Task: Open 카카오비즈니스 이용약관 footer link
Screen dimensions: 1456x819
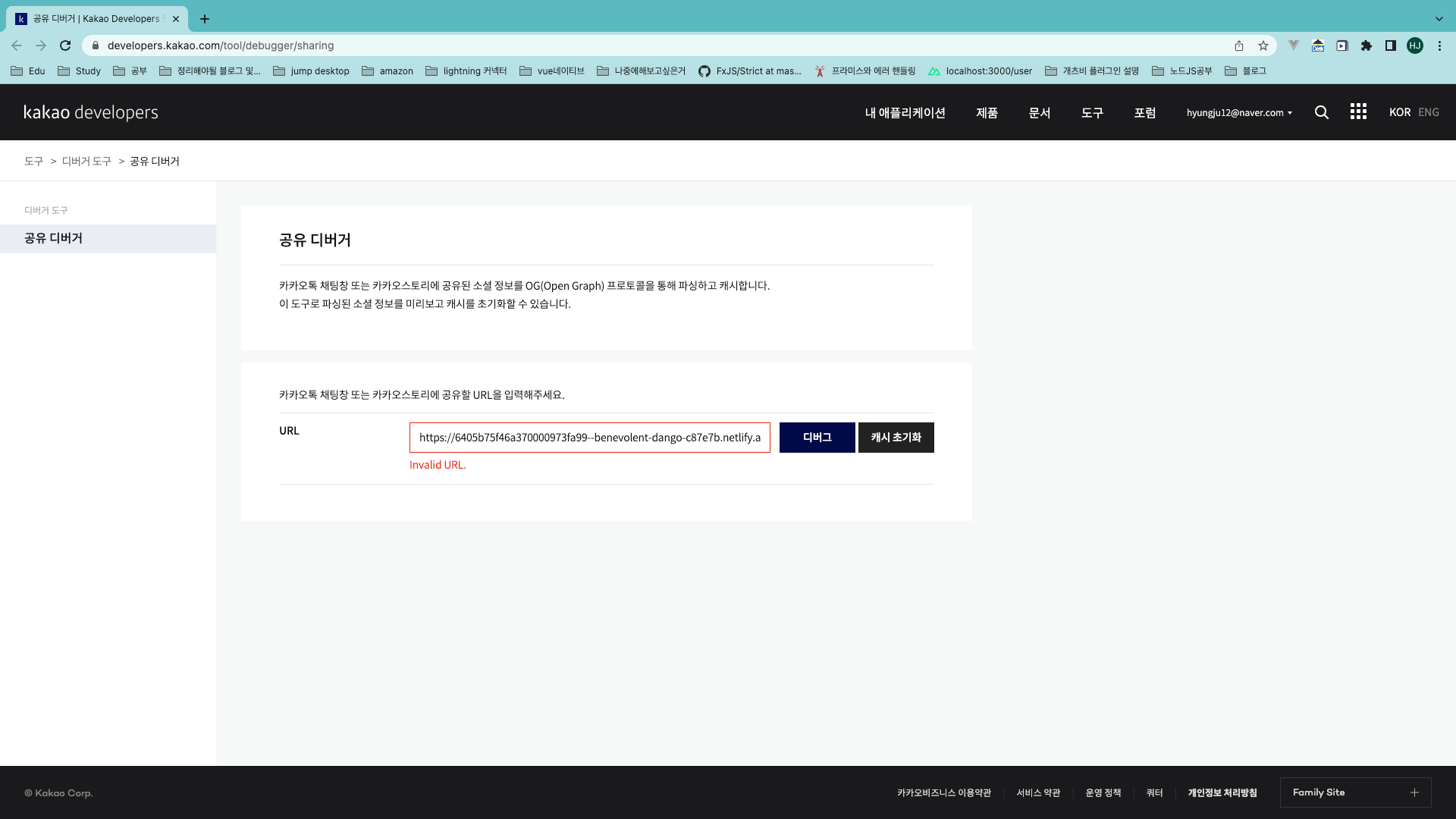Action: pyautogui.click(x=943, y=792)
